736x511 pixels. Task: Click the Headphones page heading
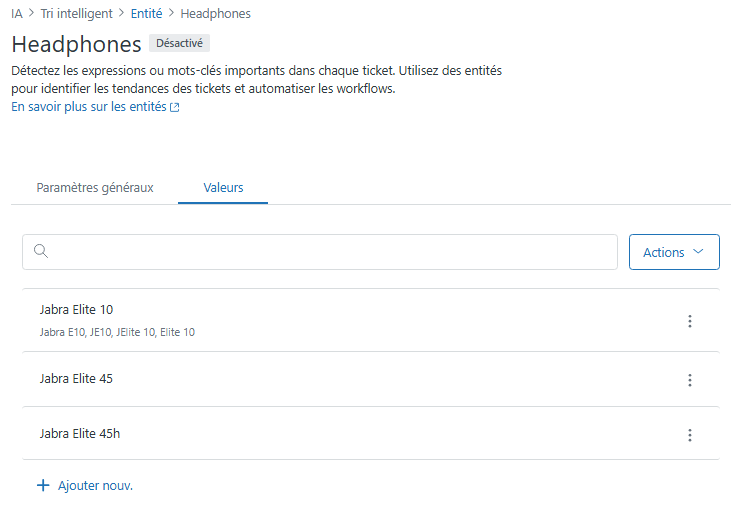77,45
